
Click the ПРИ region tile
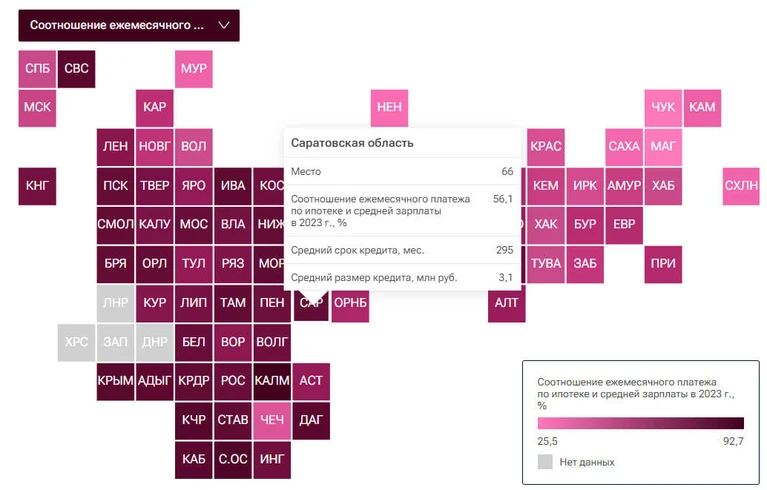pyautogui.click(x=663, y=265)
